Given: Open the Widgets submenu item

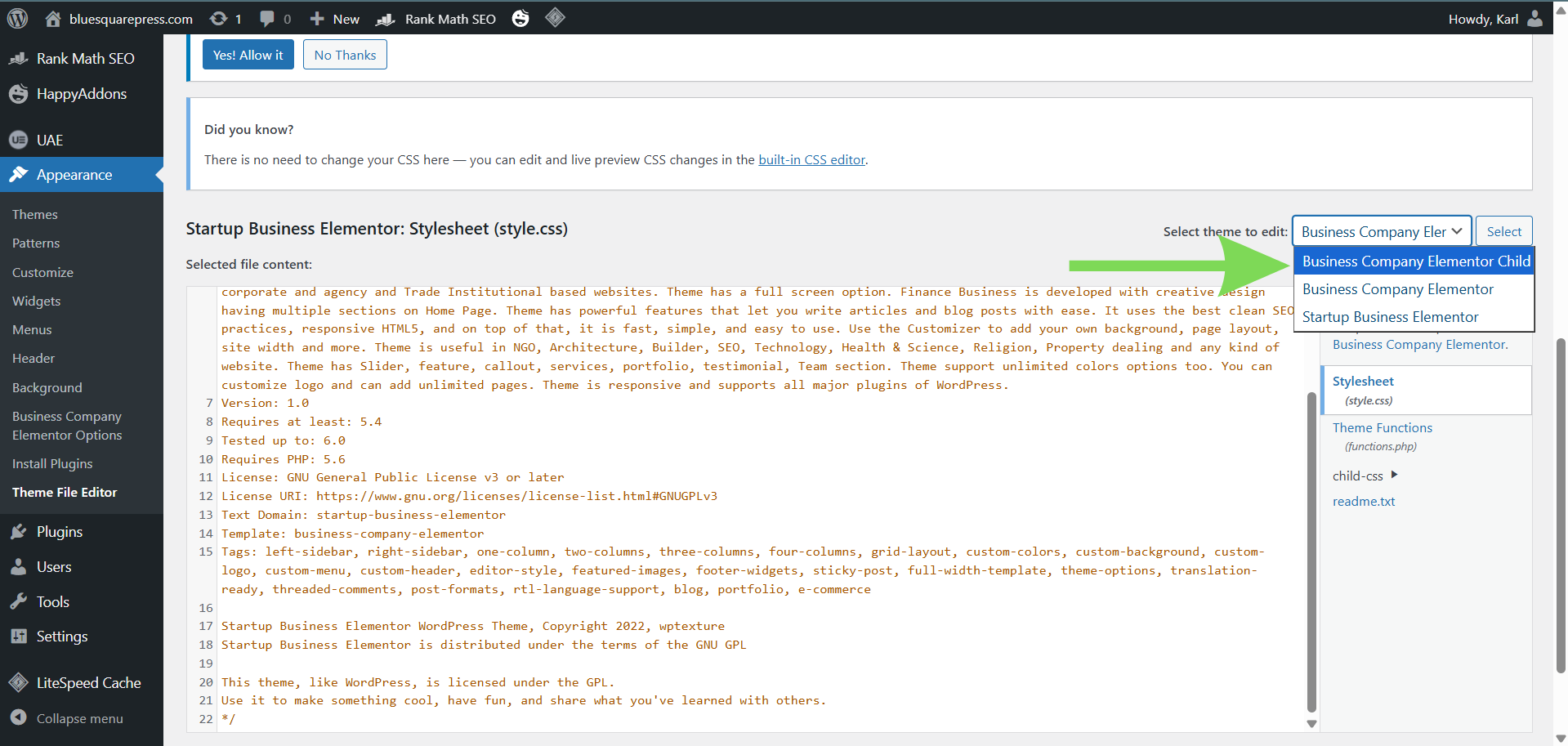Looking at the screenshot, I should click(37, 301).
